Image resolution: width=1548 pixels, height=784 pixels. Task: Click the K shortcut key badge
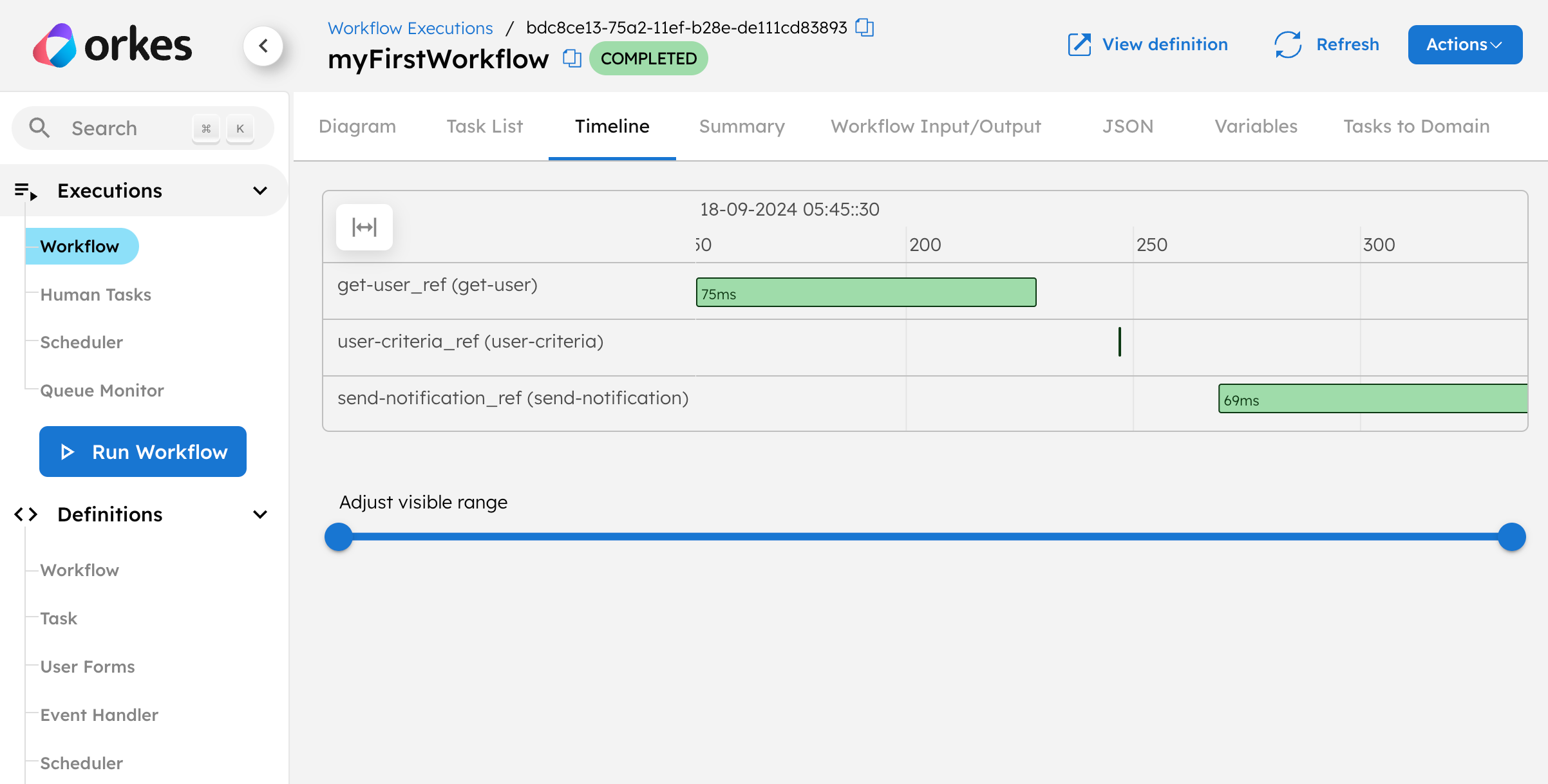pyautogui.click(x=240, y=128)
